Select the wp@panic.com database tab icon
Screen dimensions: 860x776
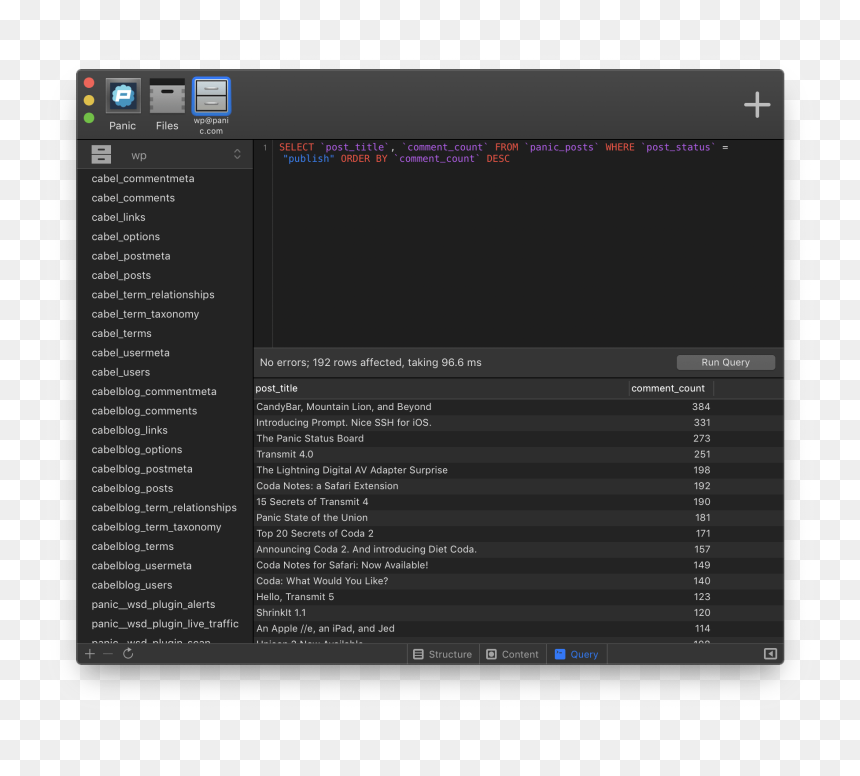click(211, 96)
